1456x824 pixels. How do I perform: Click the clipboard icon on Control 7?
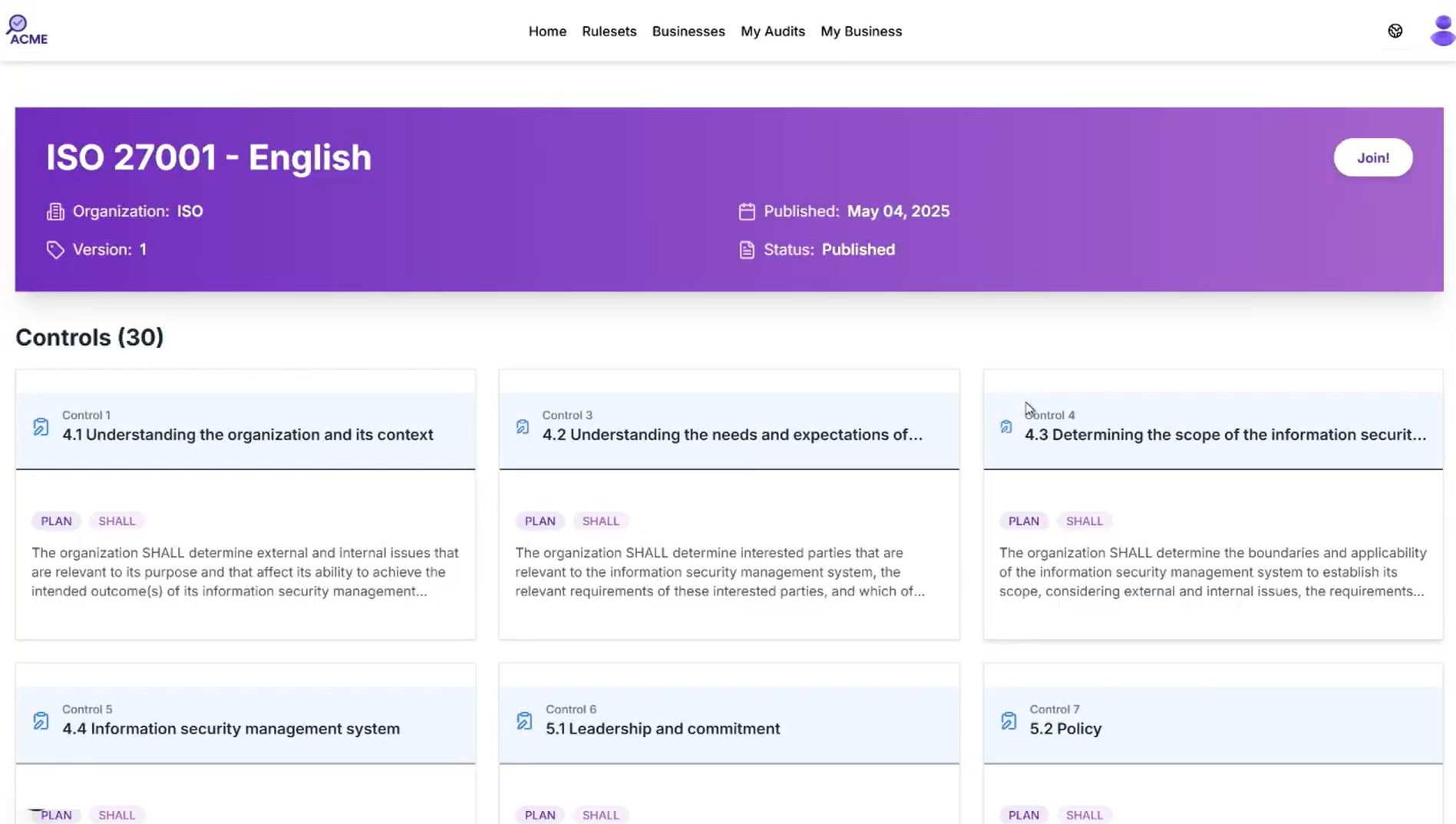coord(1009,721)
